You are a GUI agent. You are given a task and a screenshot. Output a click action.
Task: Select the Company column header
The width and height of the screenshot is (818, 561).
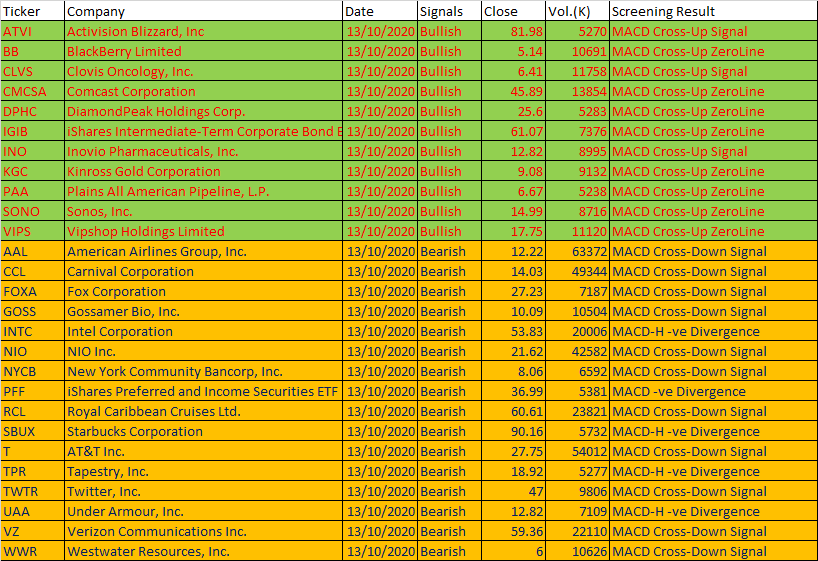pos(203,11)
